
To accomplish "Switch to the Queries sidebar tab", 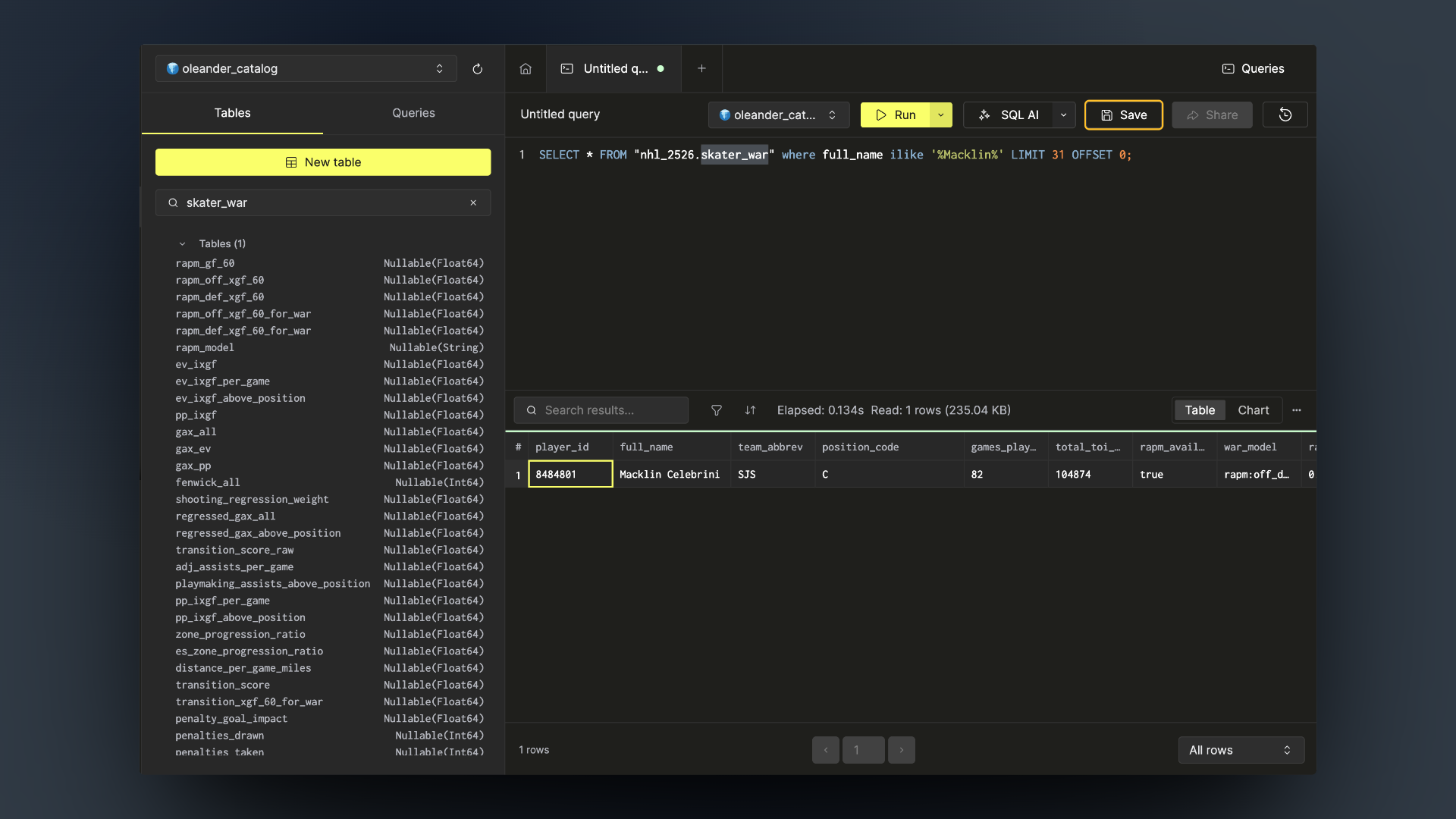I will (413, 113).
